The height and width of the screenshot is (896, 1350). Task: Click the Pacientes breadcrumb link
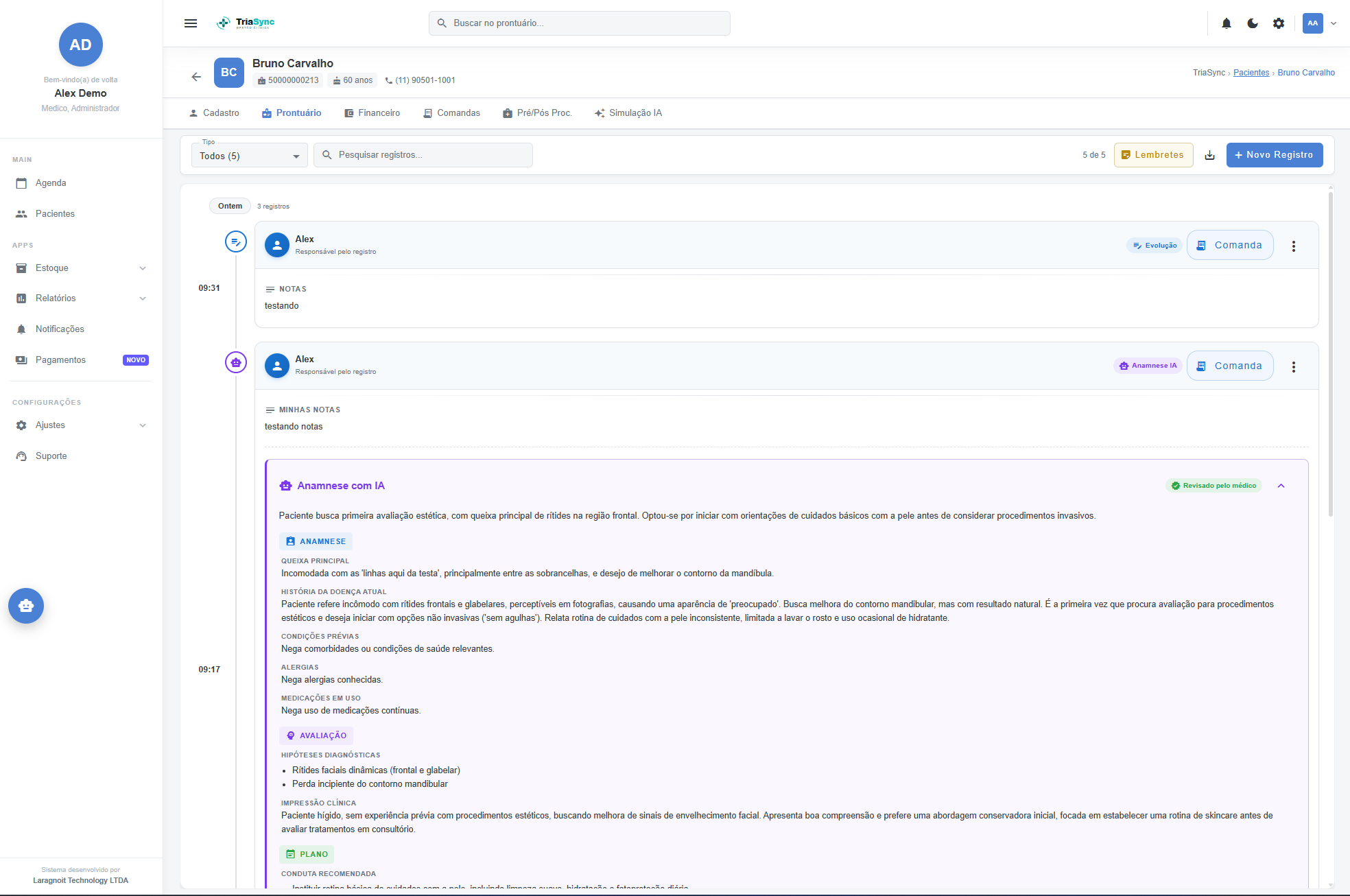(x=1251, y=73)
